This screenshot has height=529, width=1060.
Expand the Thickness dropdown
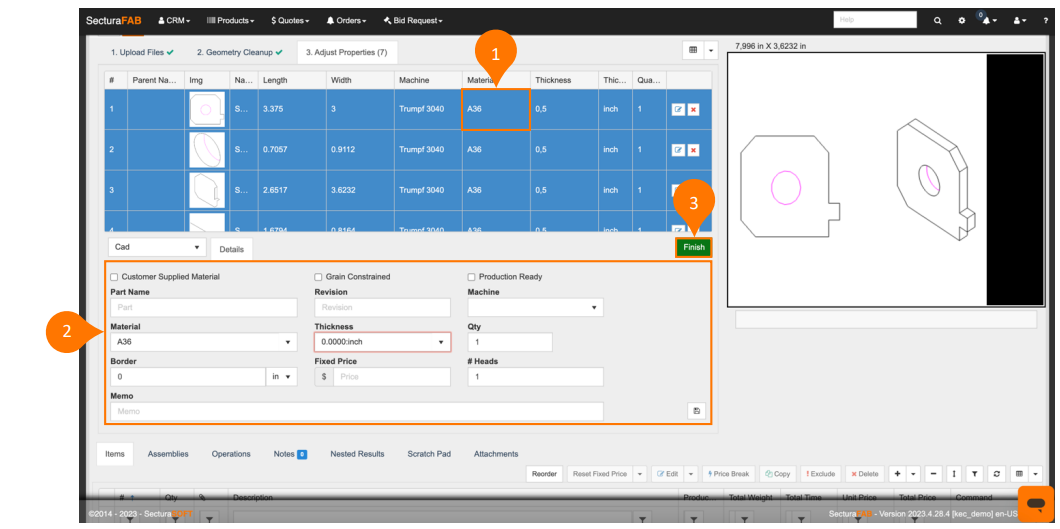pos(381,342)
